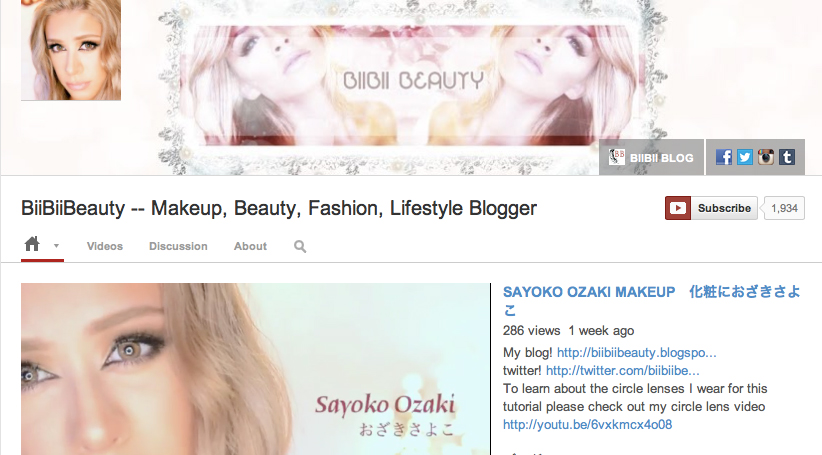822x455 pixels.
Task: Click the BiiBii Blog icon
Action: pos(617,157)
